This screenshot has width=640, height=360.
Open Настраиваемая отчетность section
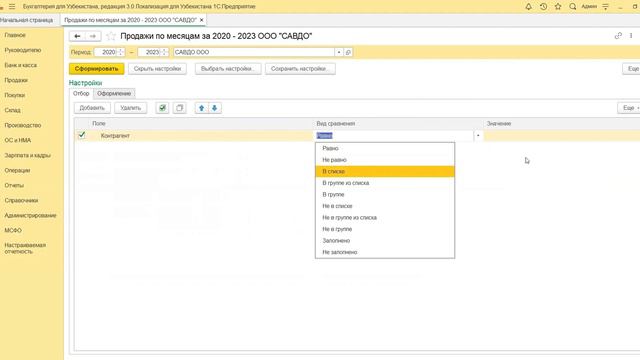(x=25, y=248)
